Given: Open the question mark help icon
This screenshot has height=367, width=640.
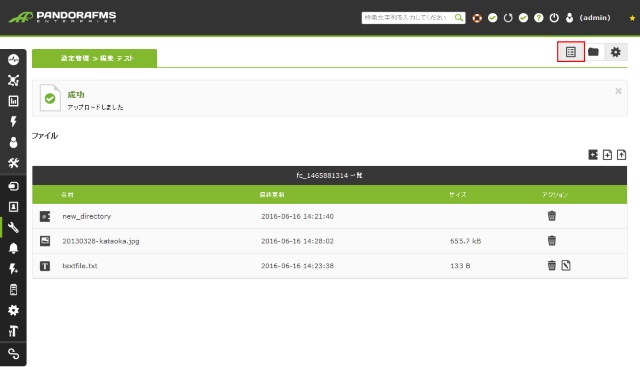Looking at the screenshot, I should 539,18.
